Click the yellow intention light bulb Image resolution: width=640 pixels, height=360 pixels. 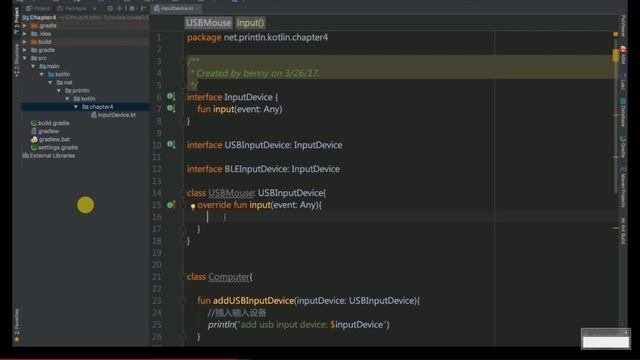(x=193, y=207)
